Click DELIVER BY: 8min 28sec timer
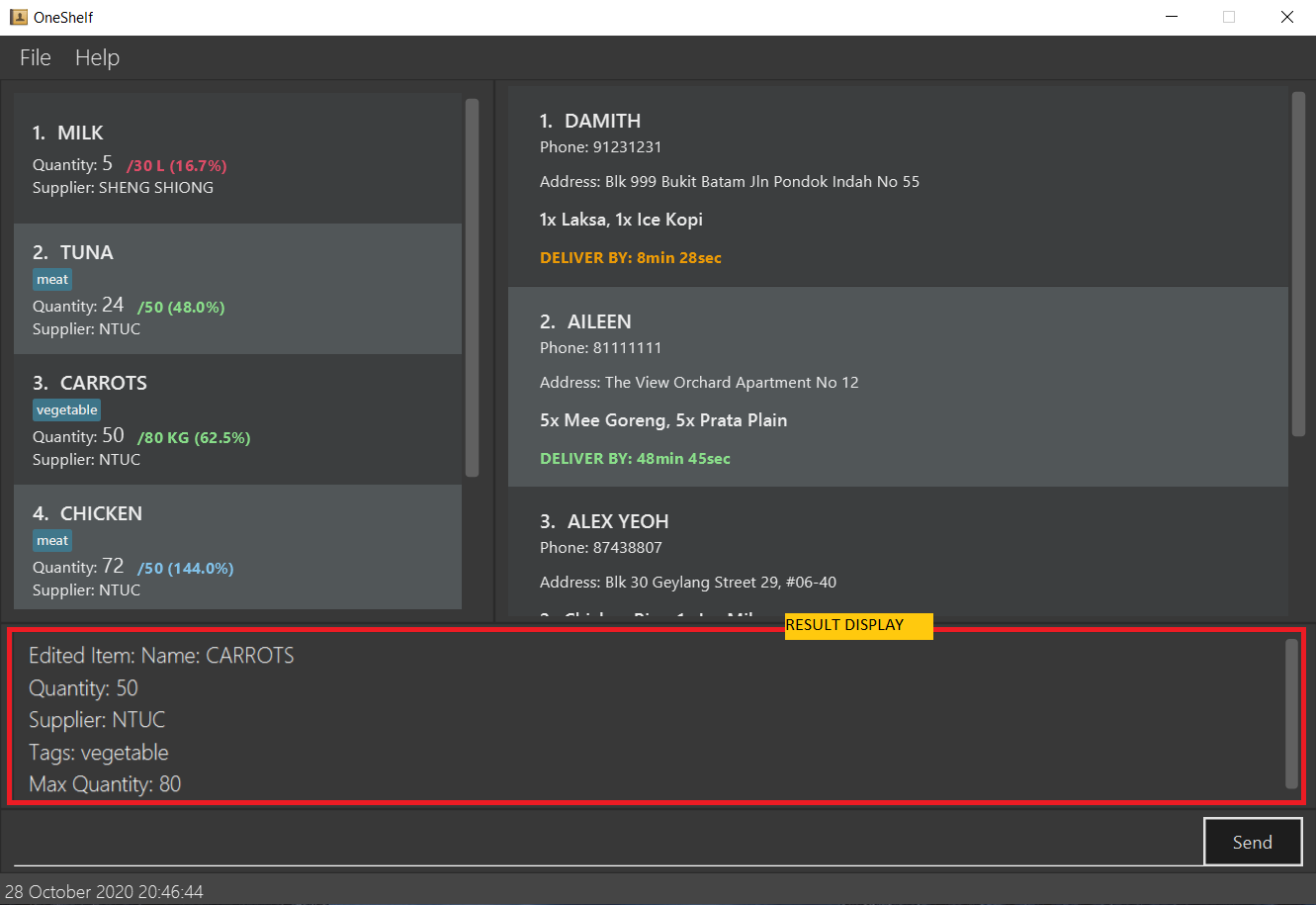This screenshot has width=1316, height=905. (631, 258)
